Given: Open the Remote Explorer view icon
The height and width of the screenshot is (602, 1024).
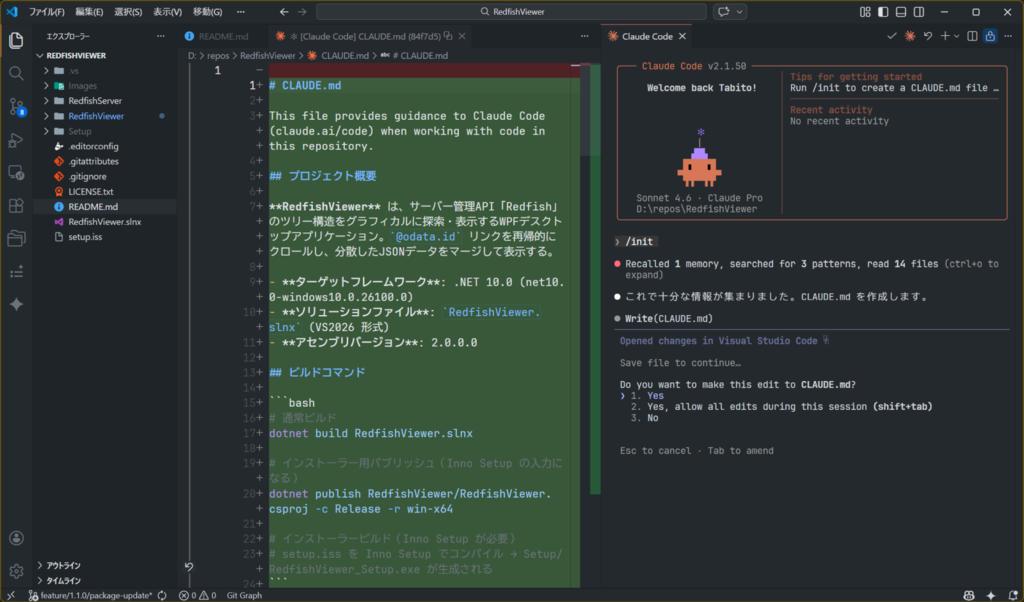Looking at the screenshot, I should [16, 172].
